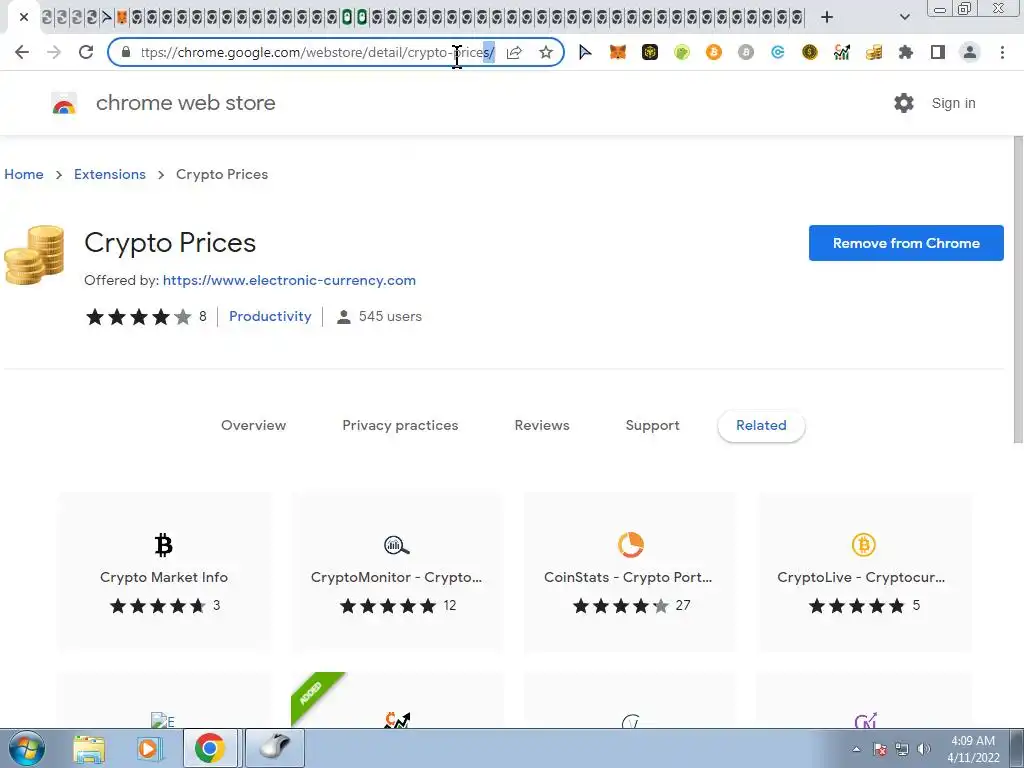Open Windows Explorer from the taskbar

pos(89,748)
